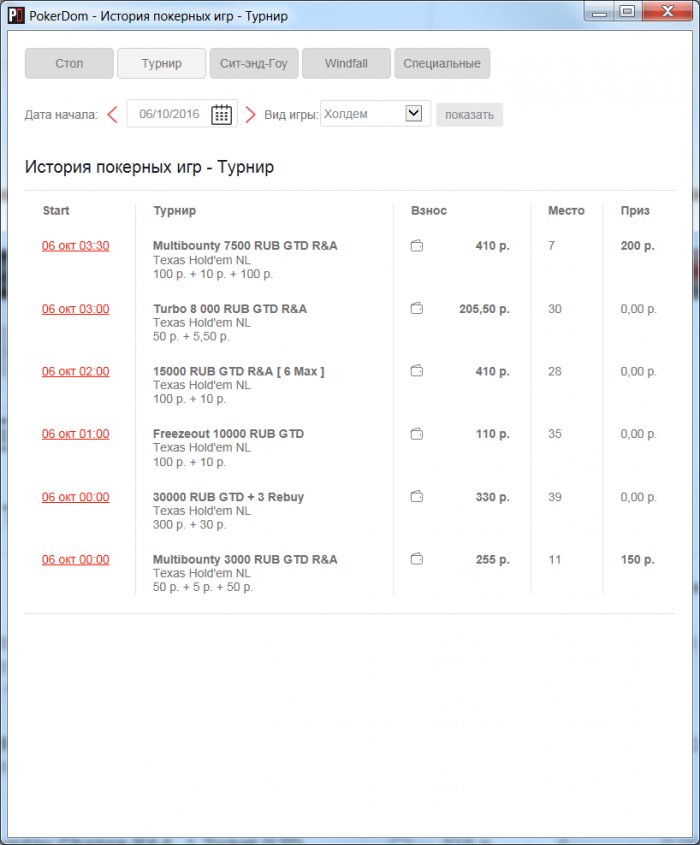Open the calendar date picker icon
This screenshot has height=845, width=700.
tap(221, 114)
